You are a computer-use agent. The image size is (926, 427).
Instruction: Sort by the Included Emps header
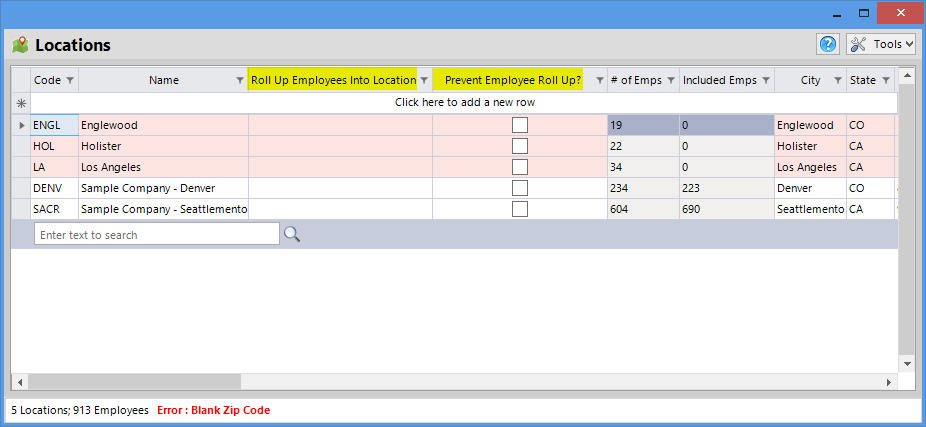719,80
